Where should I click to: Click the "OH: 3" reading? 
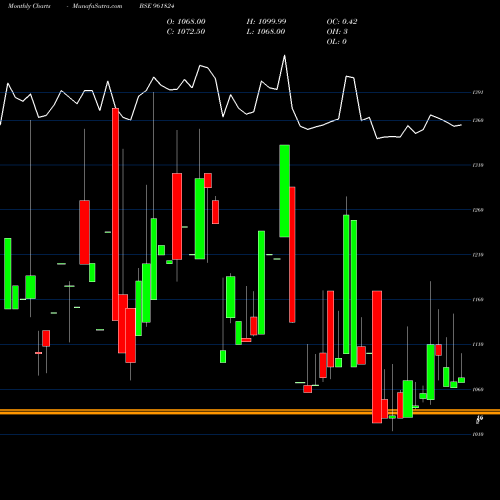click(337, 32)
